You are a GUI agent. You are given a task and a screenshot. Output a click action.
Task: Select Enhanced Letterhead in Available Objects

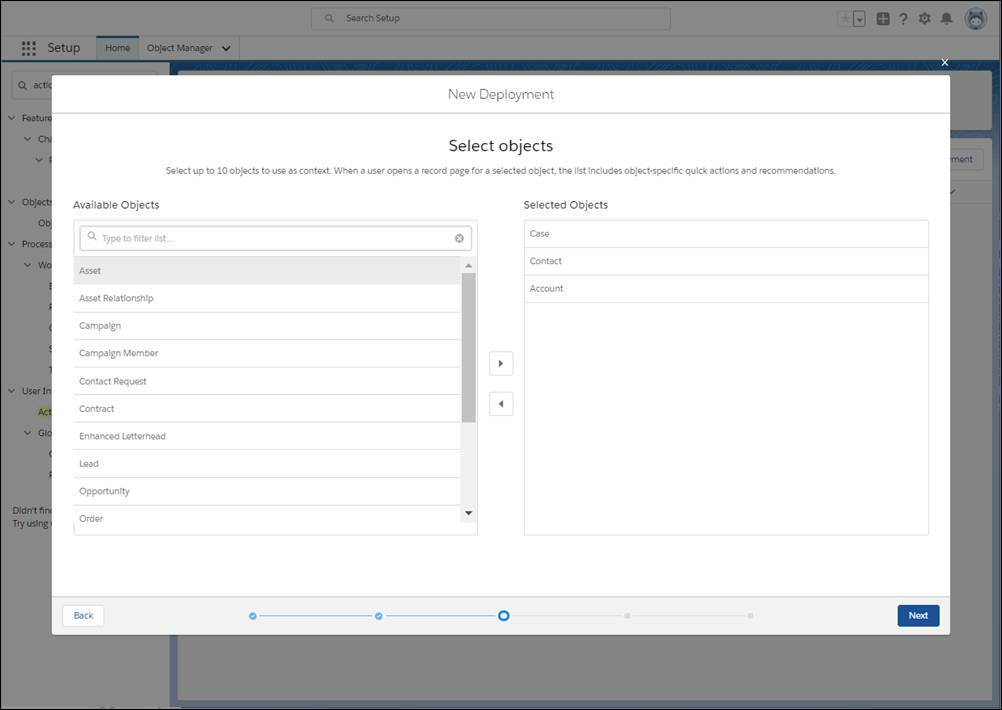[267, 436]
